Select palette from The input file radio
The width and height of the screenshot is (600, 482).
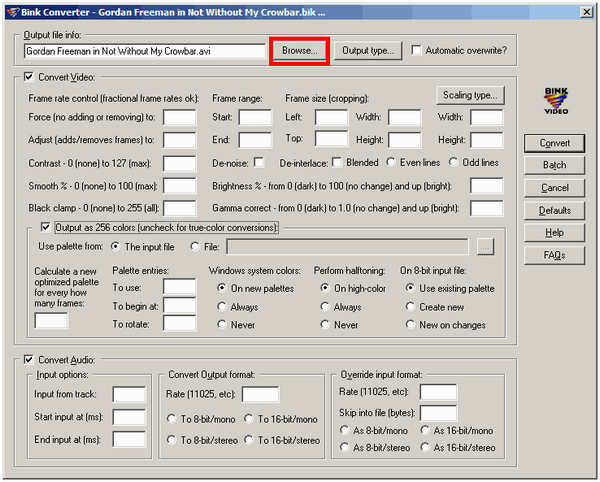click(115, 247)
